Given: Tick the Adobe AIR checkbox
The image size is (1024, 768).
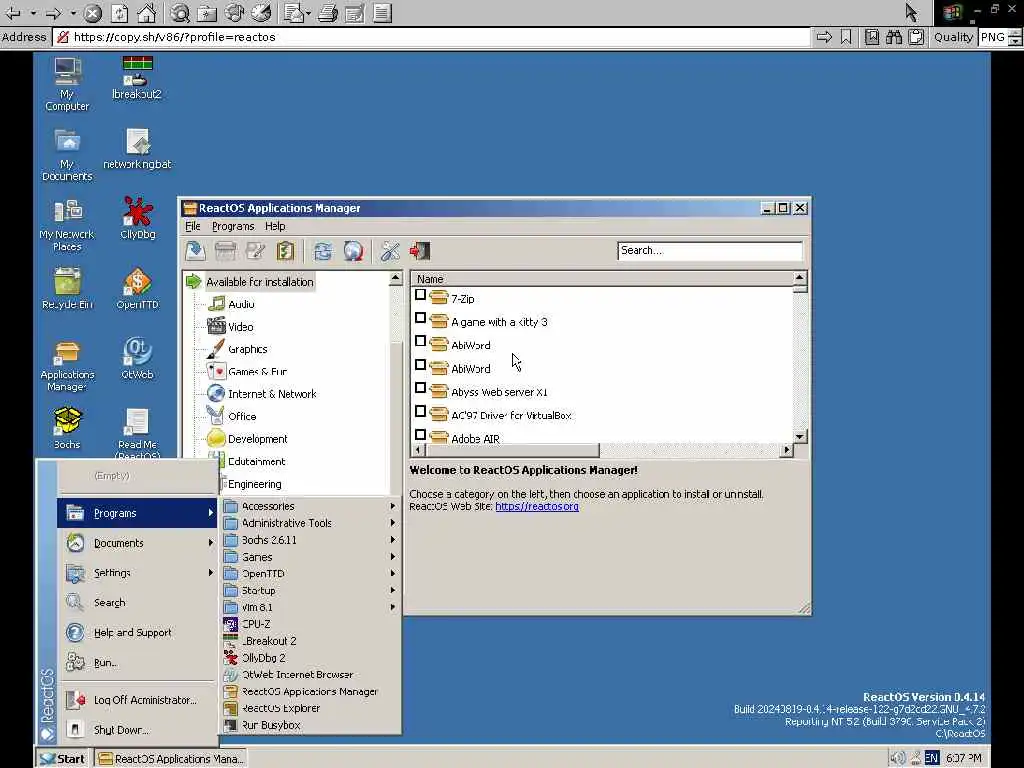Looking at the screenshot, I should tap(421, 435).
